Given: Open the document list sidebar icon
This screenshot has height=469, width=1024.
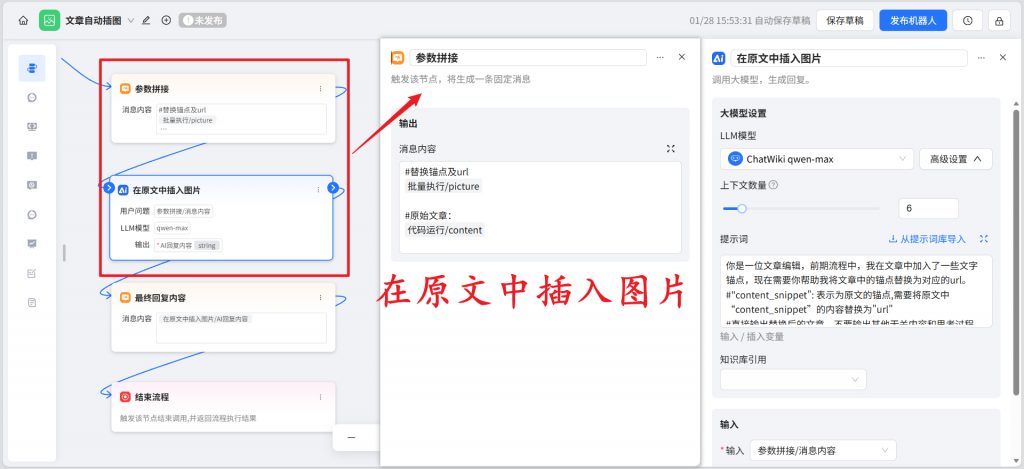Looking at the screenshot, I should pyautogui.click(x=32, y=302).
